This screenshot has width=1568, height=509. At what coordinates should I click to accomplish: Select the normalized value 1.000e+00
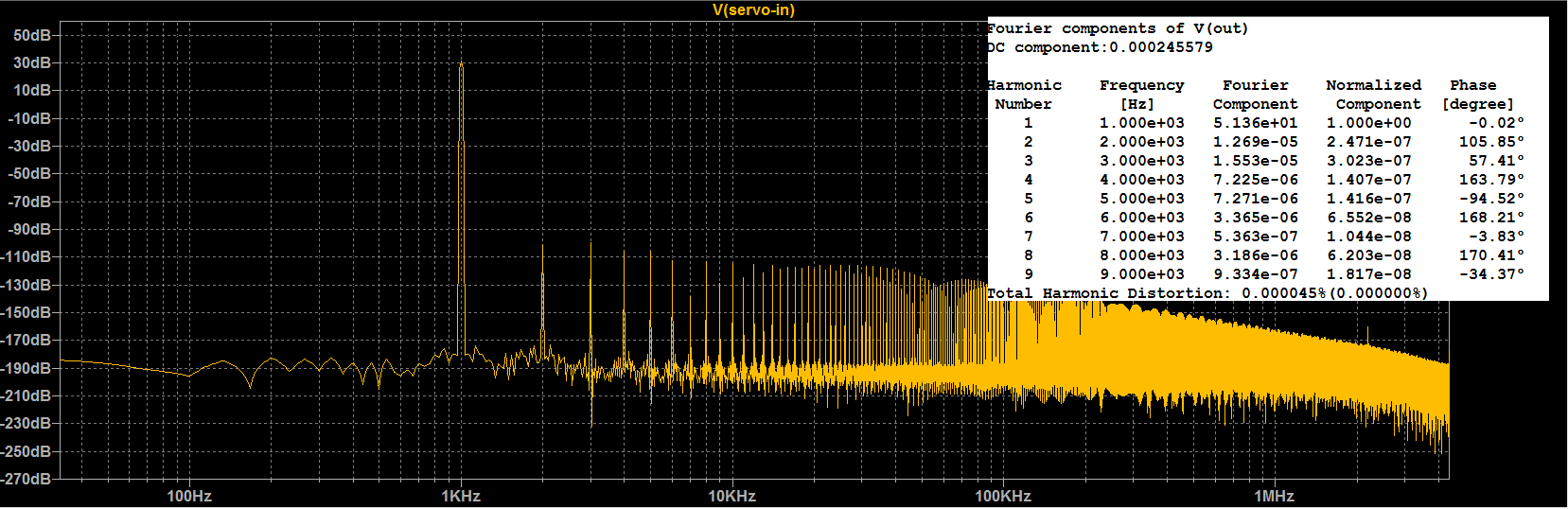pos(1369,123)
